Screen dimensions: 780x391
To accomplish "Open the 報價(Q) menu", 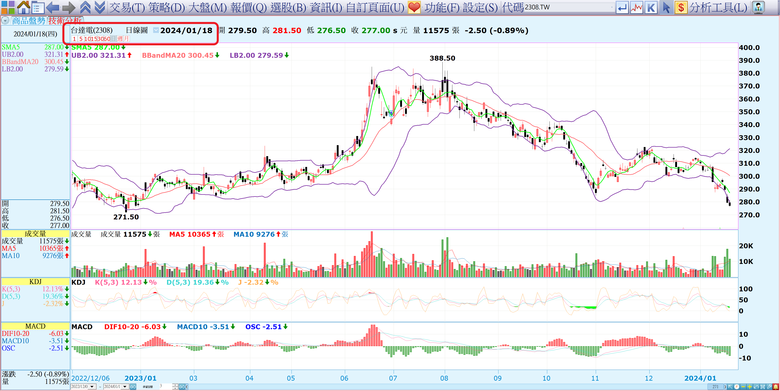I will [249, 7].
